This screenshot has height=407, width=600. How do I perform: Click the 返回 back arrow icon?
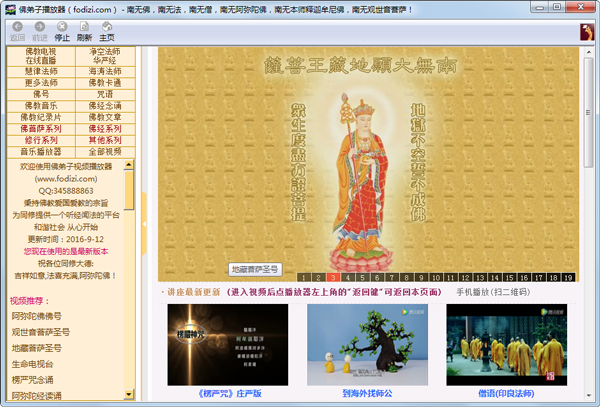click(x=17, y=26)
